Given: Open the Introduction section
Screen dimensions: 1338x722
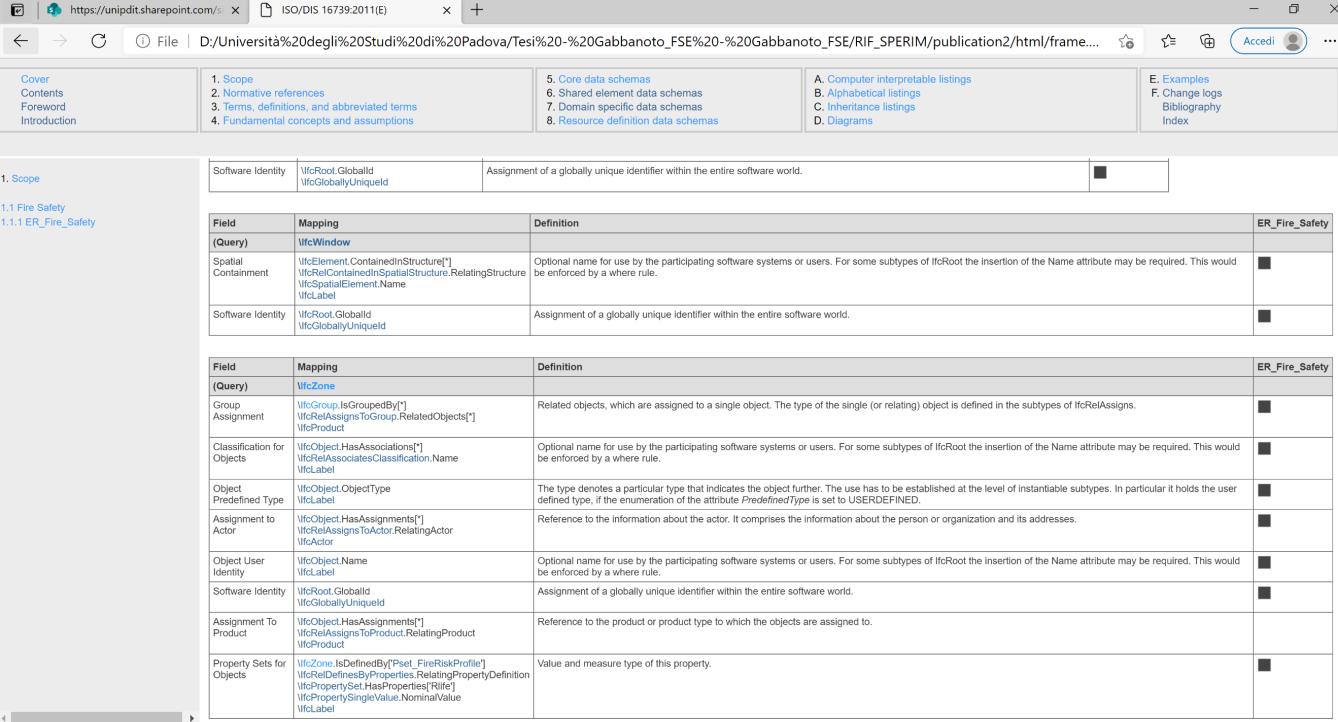Looking at the screenshot, I should (x=48, y=121).
